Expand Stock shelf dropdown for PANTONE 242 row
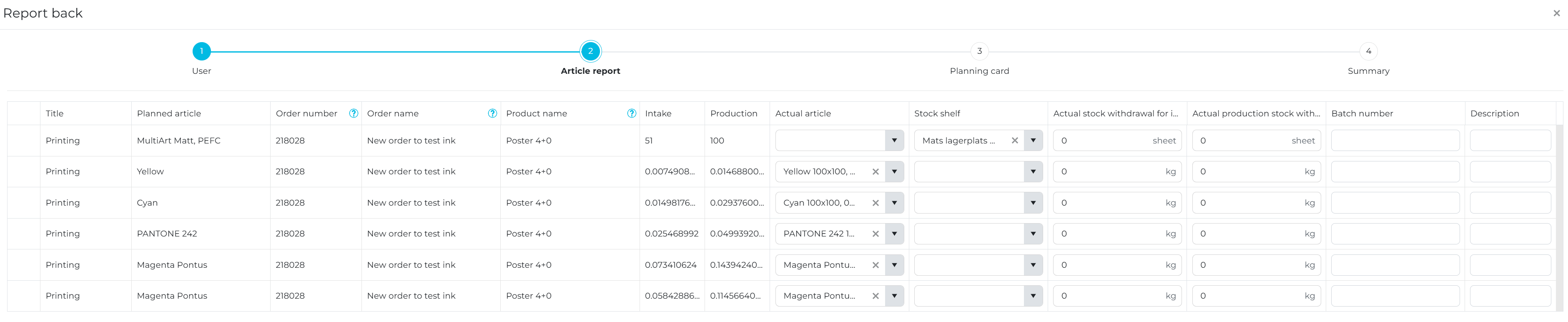 pos(1032,234)
